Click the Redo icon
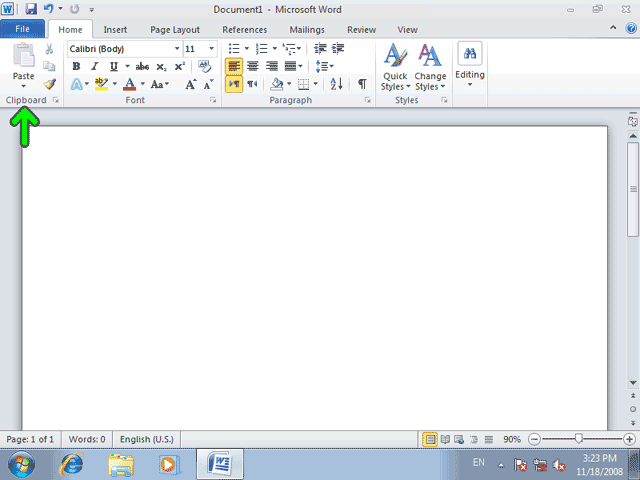The height and width of the screenshot is (480, 640). click(74, 9)
